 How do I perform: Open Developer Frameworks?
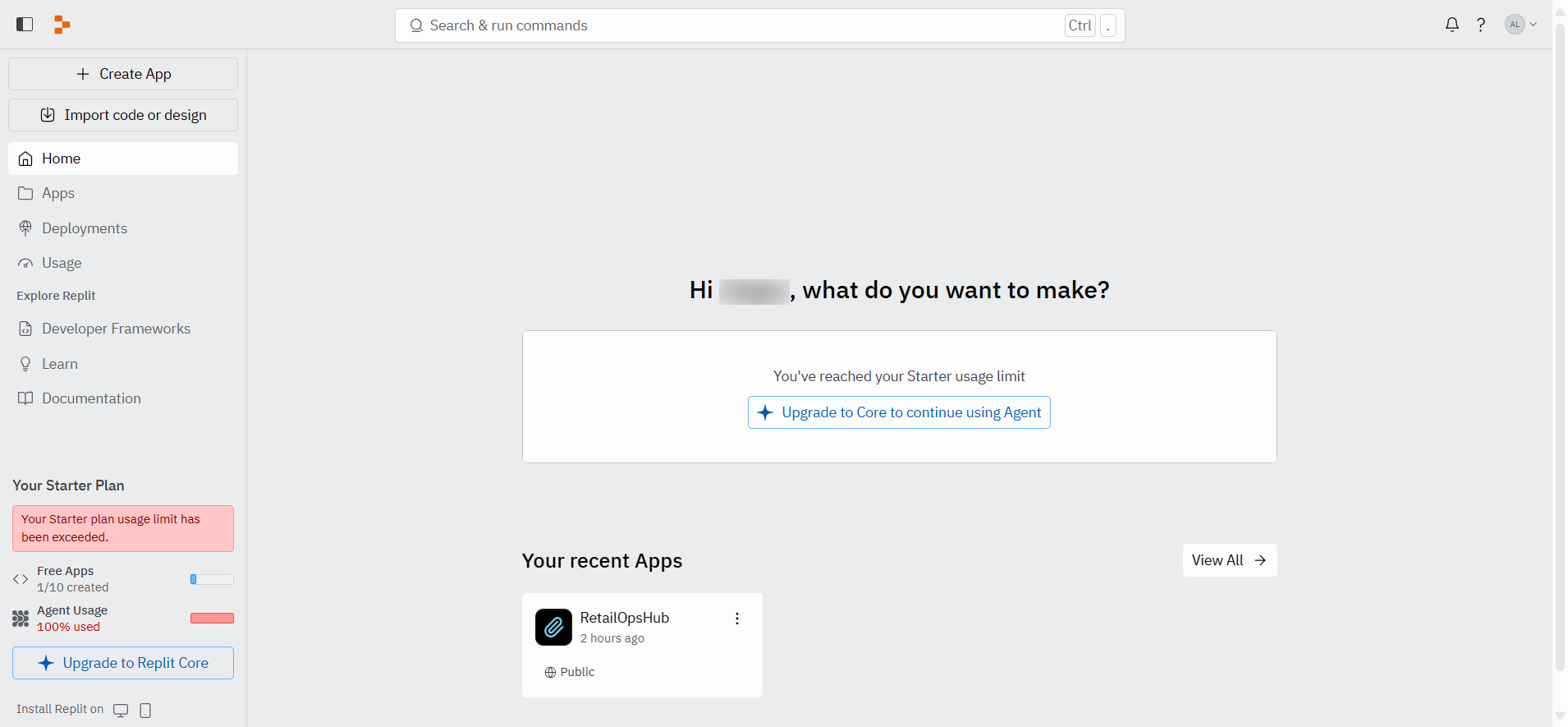point(123,329)
